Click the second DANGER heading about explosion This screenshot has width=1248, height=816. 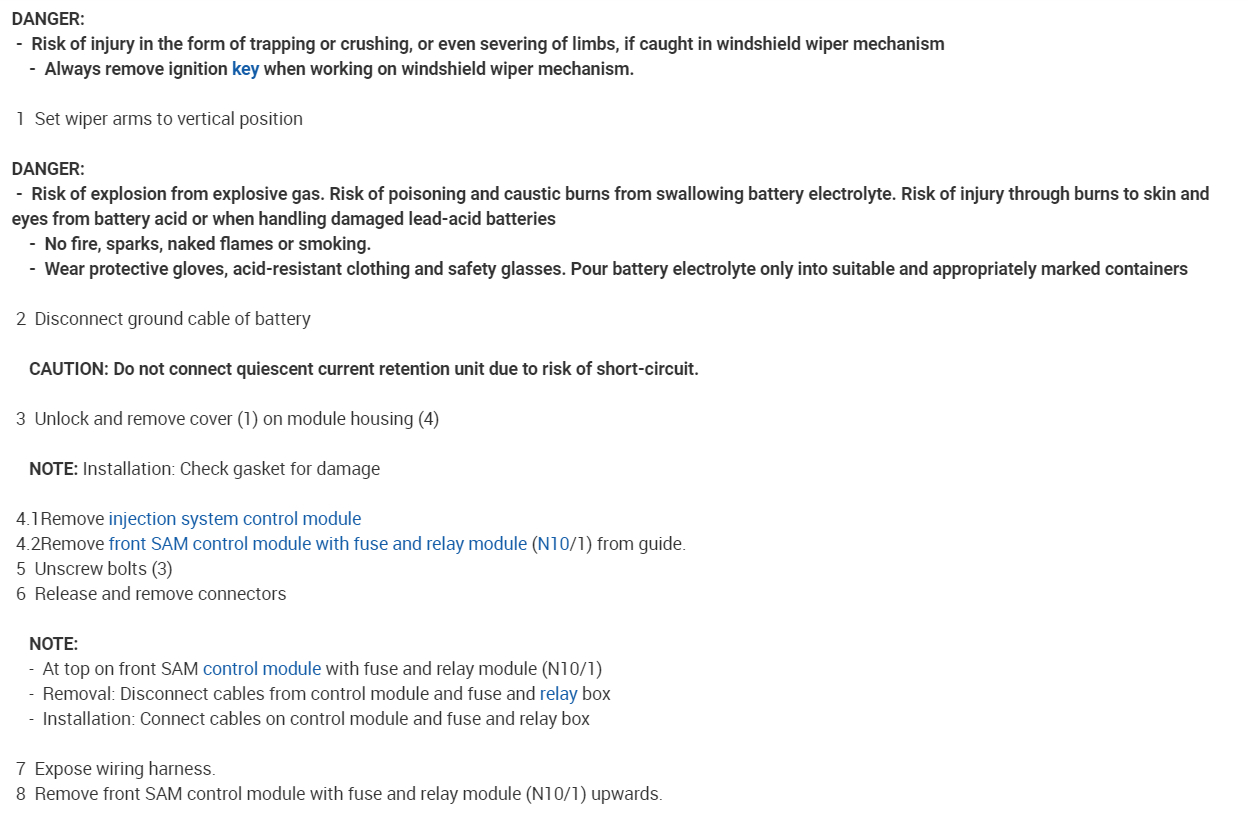(x=48, y=169)
